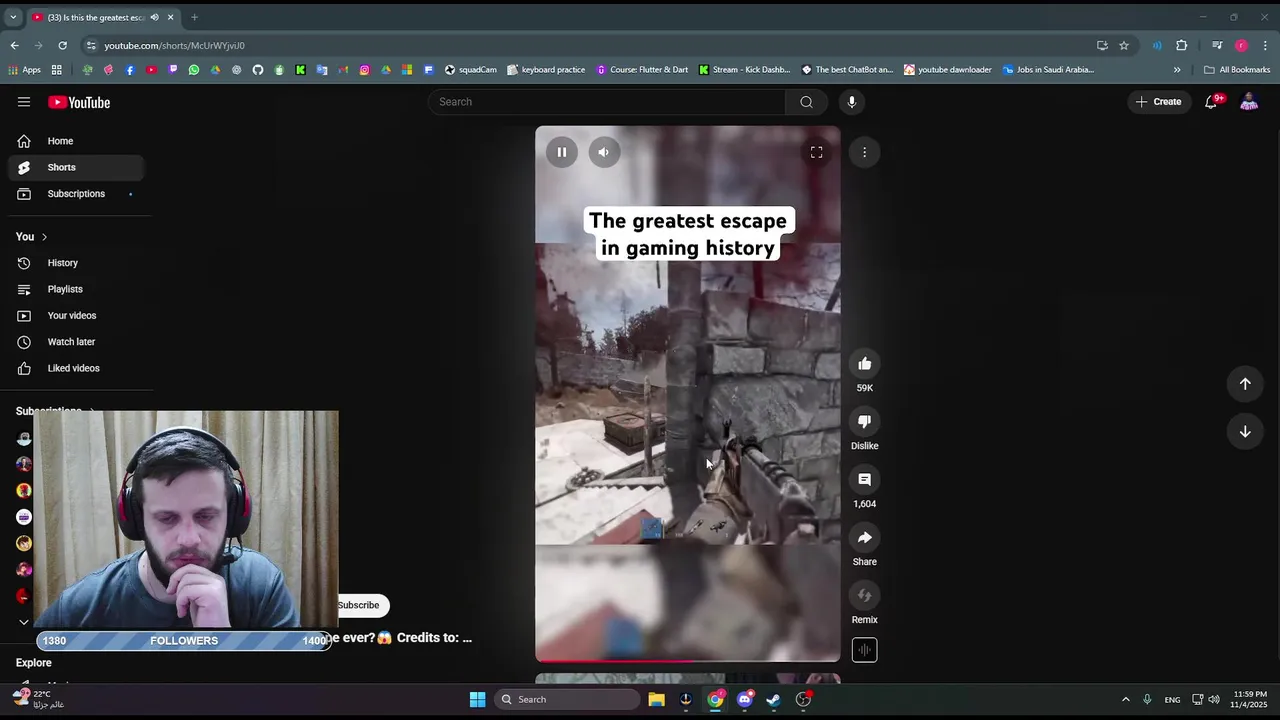Open the Short's three-dot options menu
This screenshot has height=720, width=1280.
864,152
